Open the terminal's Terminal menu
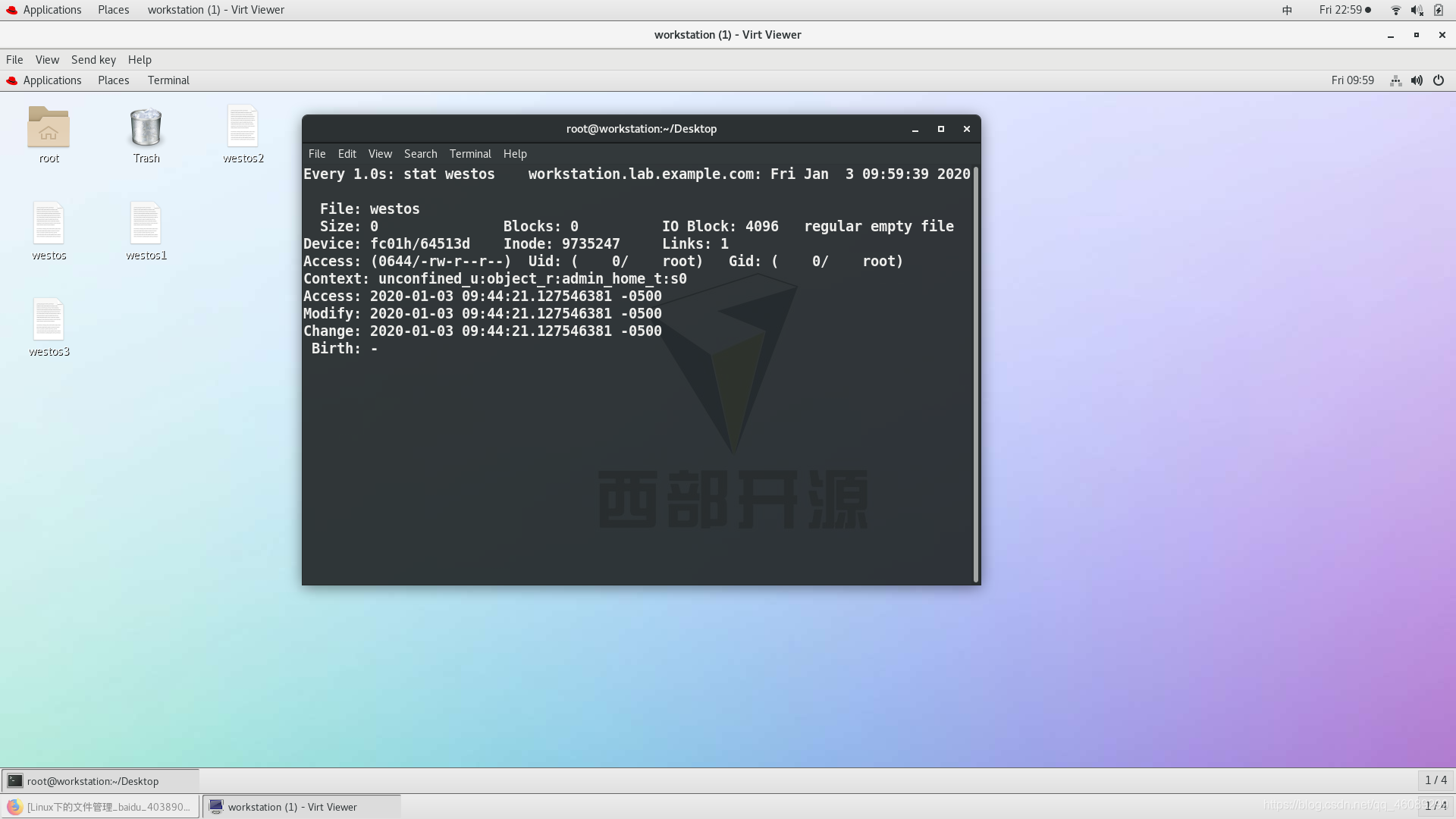The height and width of the screenshot is (819, 1456). (470, 154)
